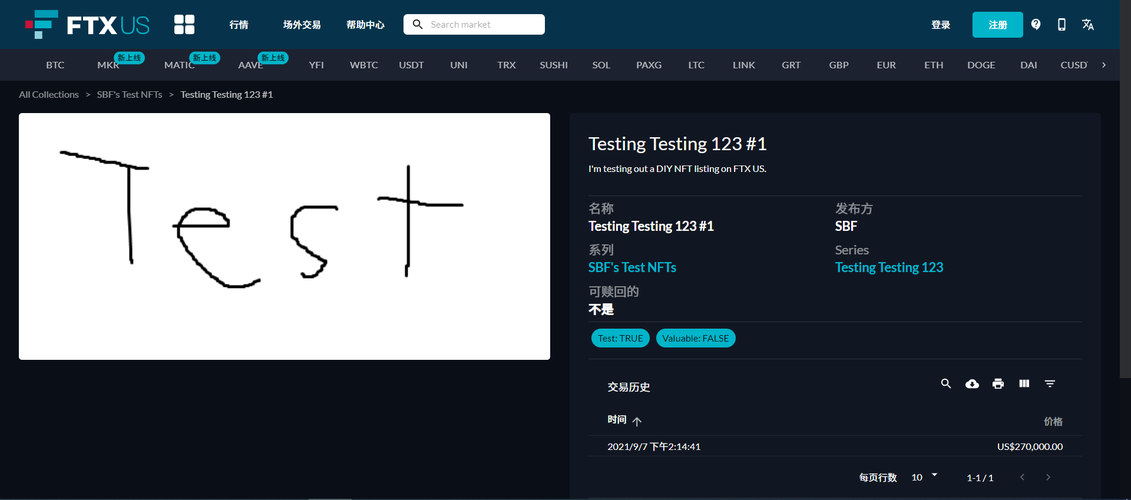
Task: Select BTC in the ticker bar
Action: pyautogui.click(x=55, y=65)
